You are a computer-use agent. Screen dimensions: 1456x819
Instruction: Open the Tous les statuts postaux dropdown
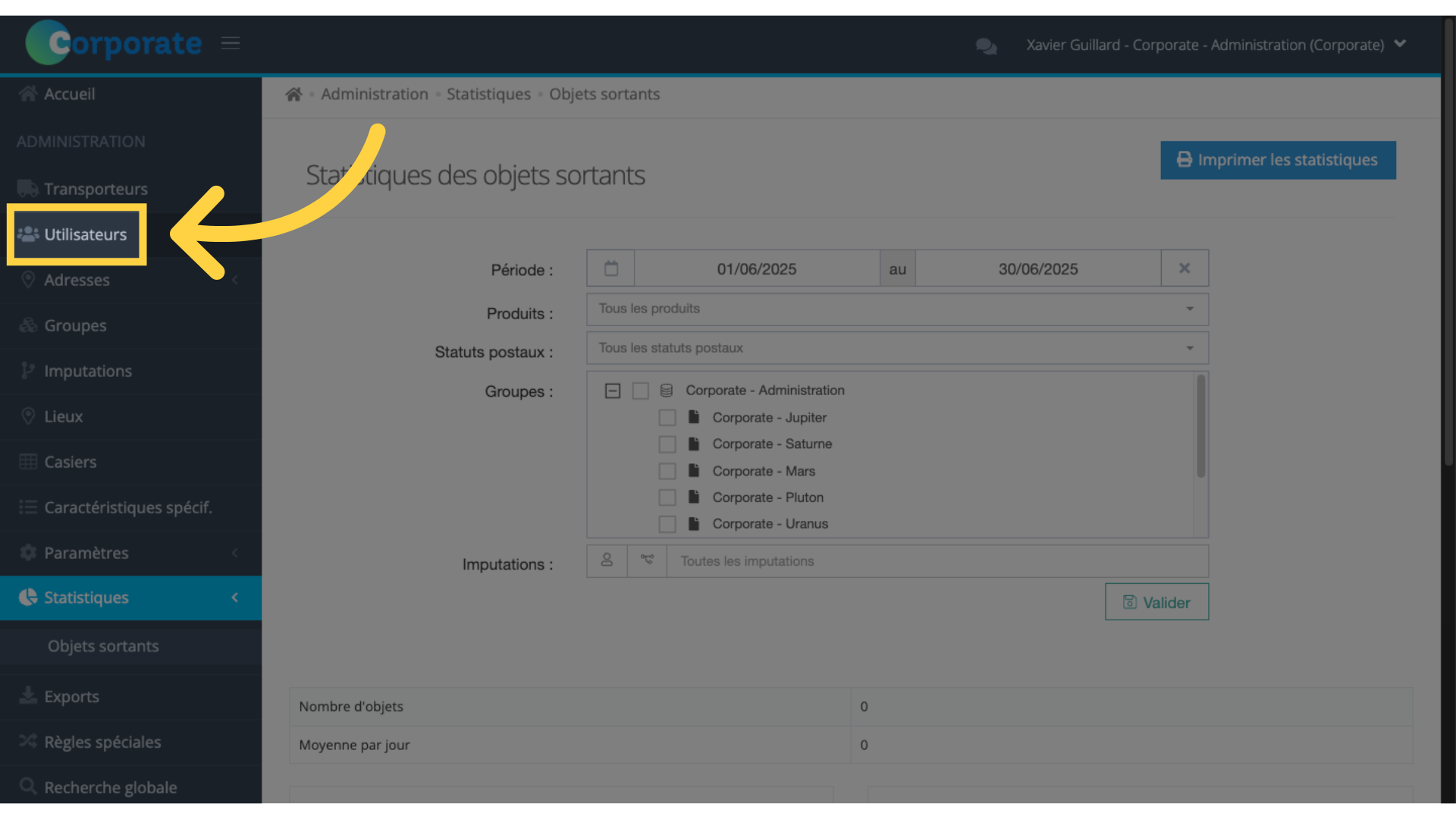click(x=897, y=348)
